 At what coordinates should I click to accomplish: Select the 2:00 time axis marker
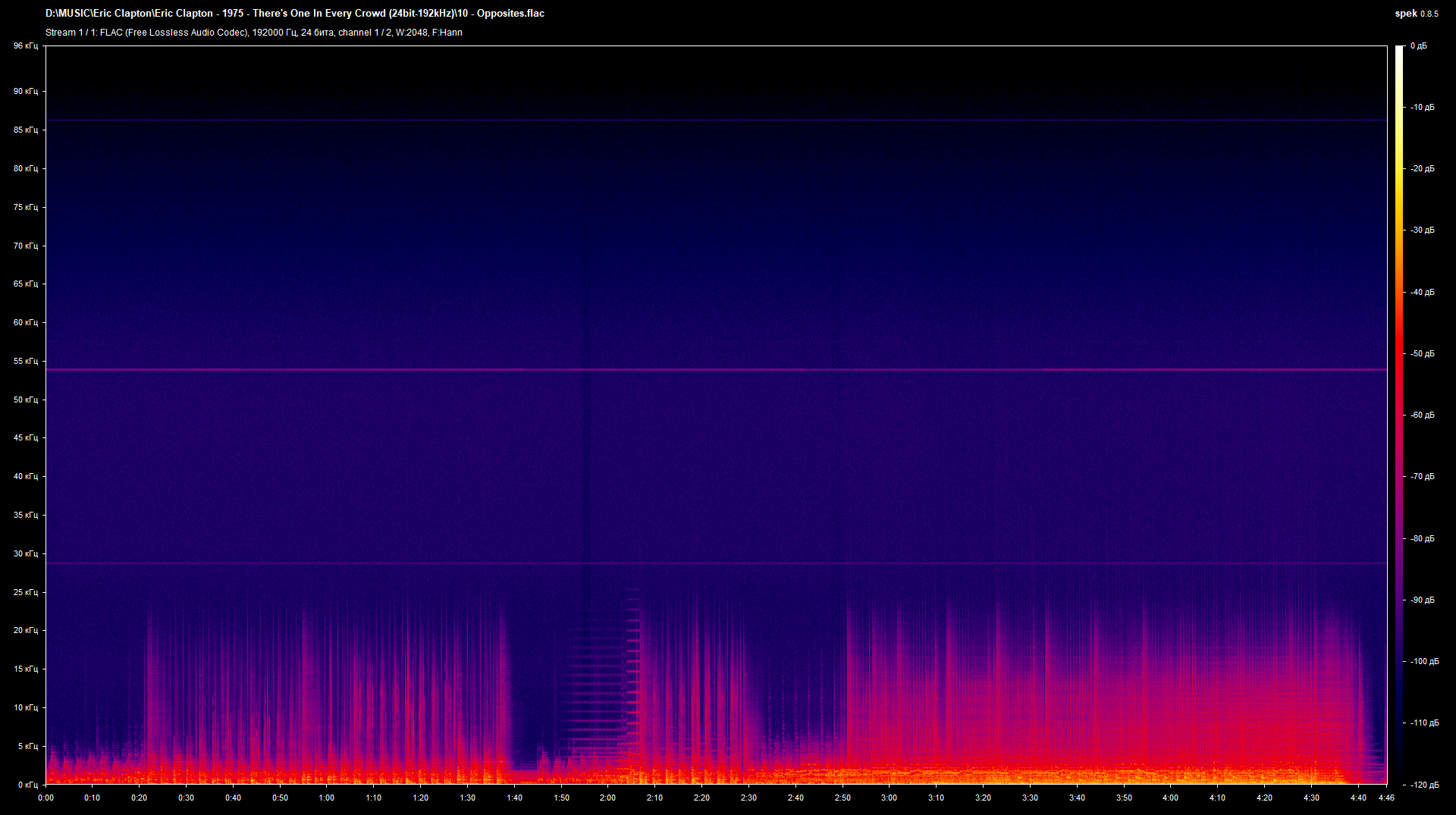(x=607, y=798)
